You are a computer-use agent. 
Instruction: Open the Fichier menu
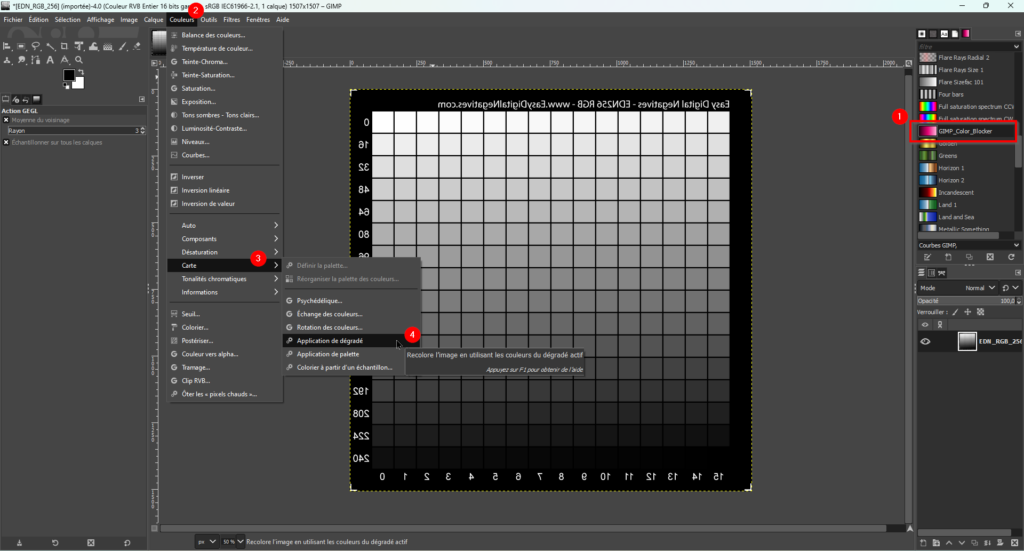point(13,20)
